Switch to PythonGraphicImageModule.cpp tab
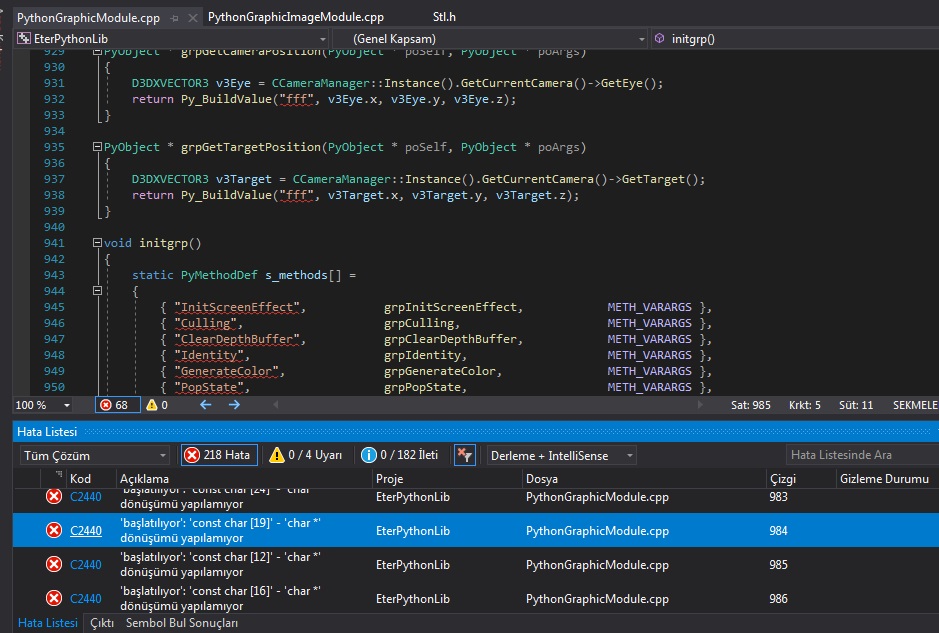Screen dimensions: 939x633 coord(296,17)
